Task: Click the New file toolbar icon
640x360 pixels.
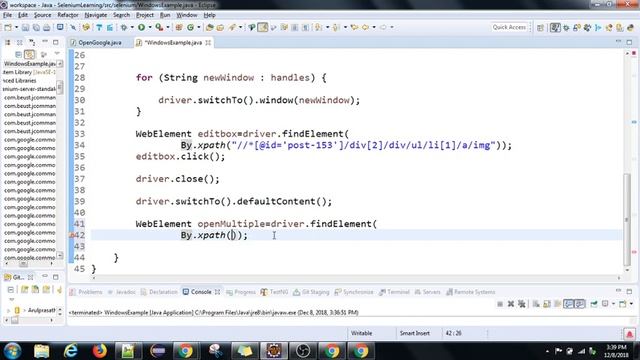Action: coord(7,27)
